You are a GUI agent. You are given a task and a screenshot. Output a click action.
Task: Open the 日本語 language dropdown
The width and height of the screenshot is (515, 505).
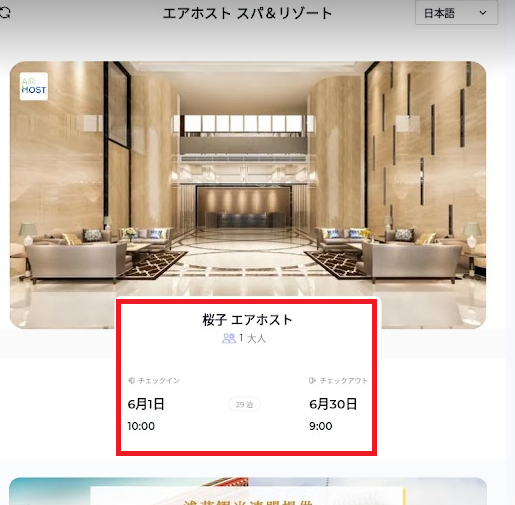coord(456,13)
